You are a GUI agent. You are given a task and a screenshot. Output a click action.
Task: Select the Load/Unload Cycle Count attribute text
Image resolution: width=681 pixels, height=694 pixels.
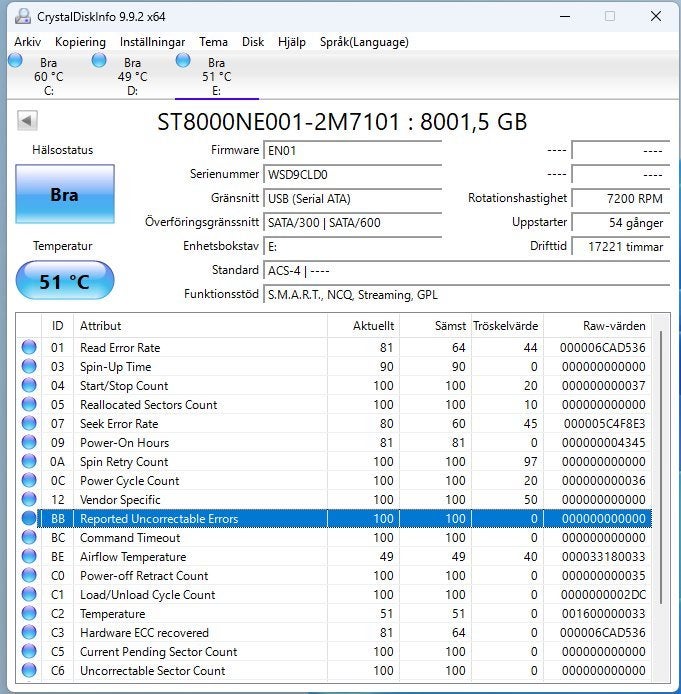click(x=148, y=595)
